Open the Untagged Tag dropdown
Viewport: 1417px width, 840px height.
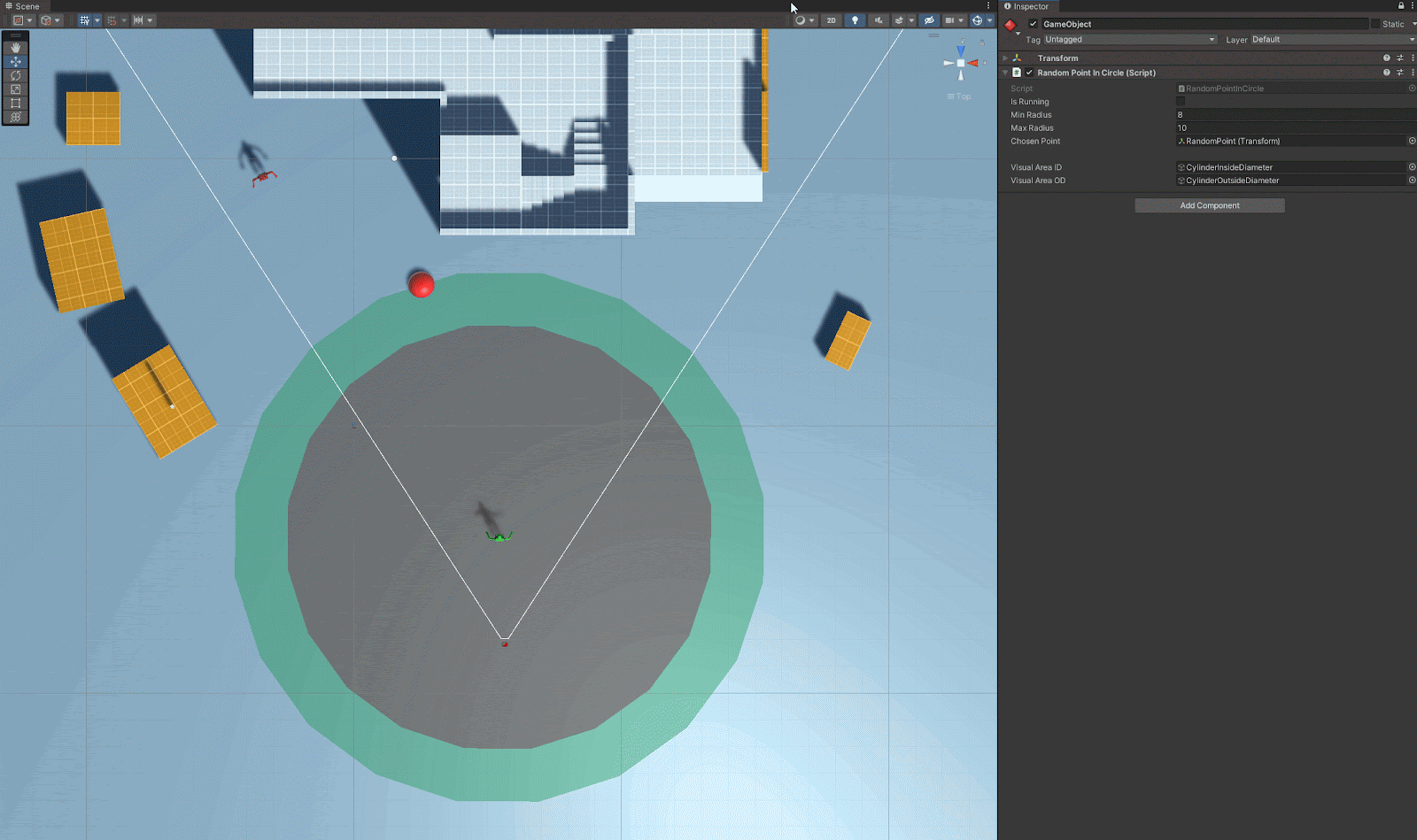[1130, 39]
